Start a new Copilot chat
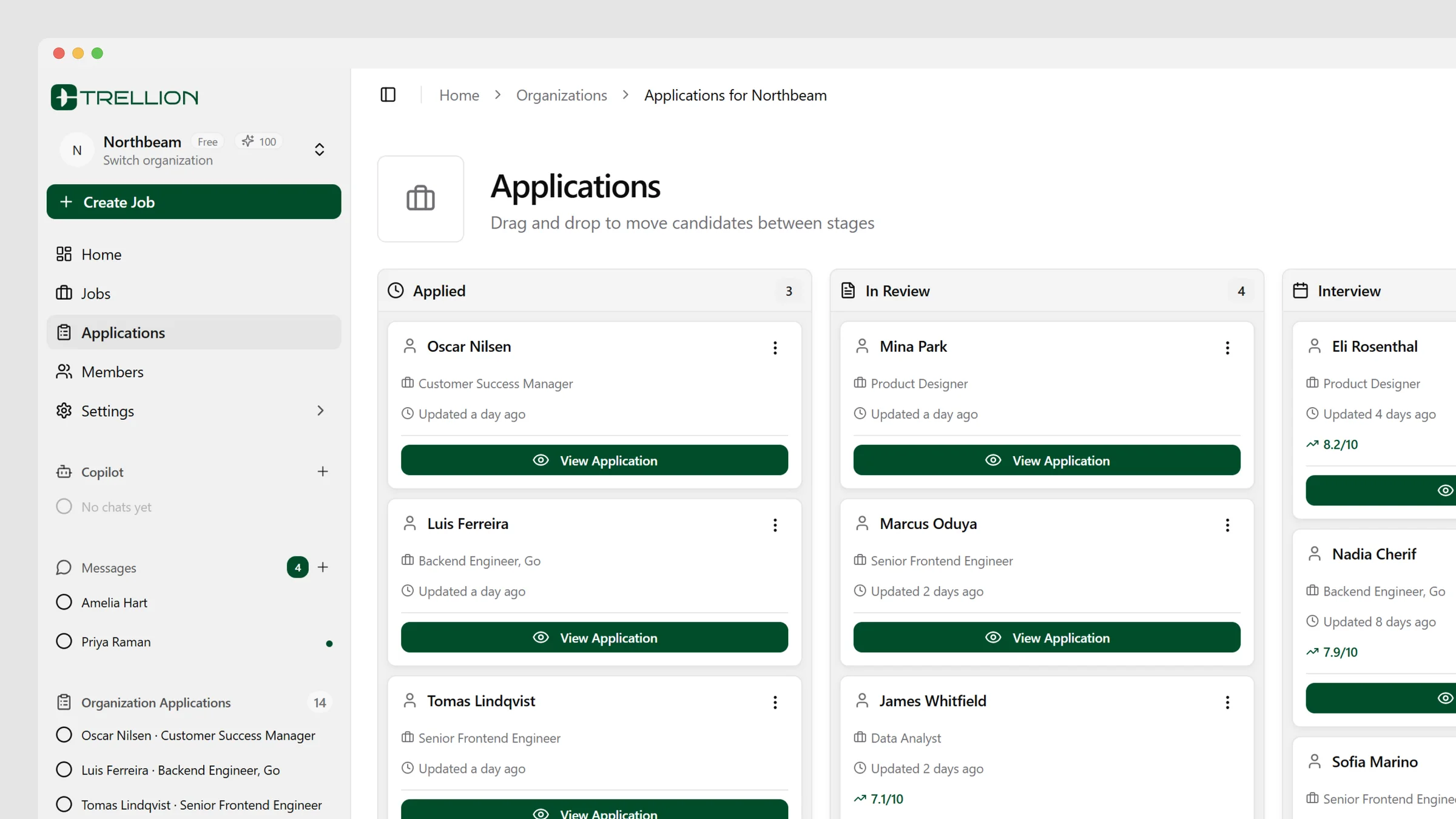Screen dimensions: 1456x819 323,471
